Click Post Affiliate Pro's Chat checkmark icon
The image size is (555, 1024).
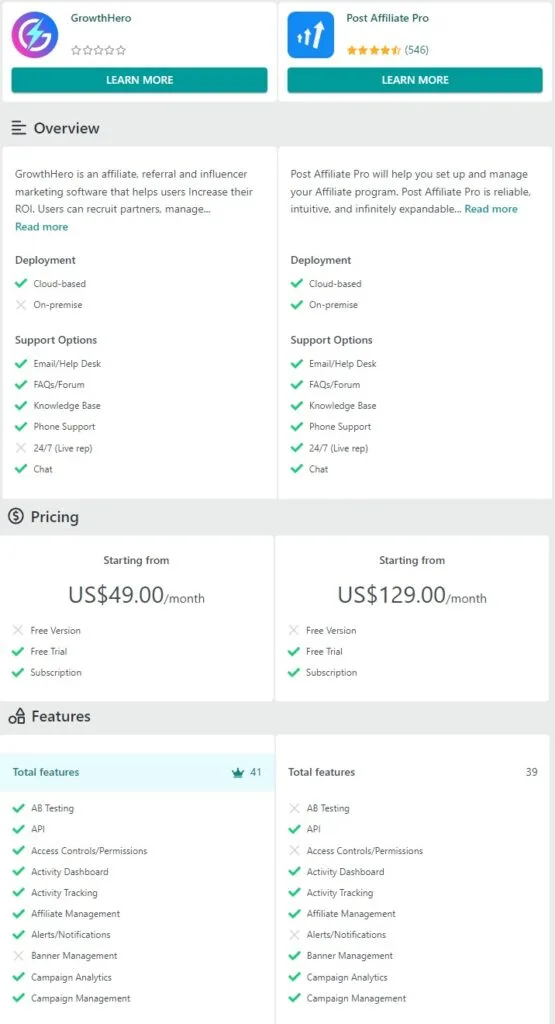297,469
